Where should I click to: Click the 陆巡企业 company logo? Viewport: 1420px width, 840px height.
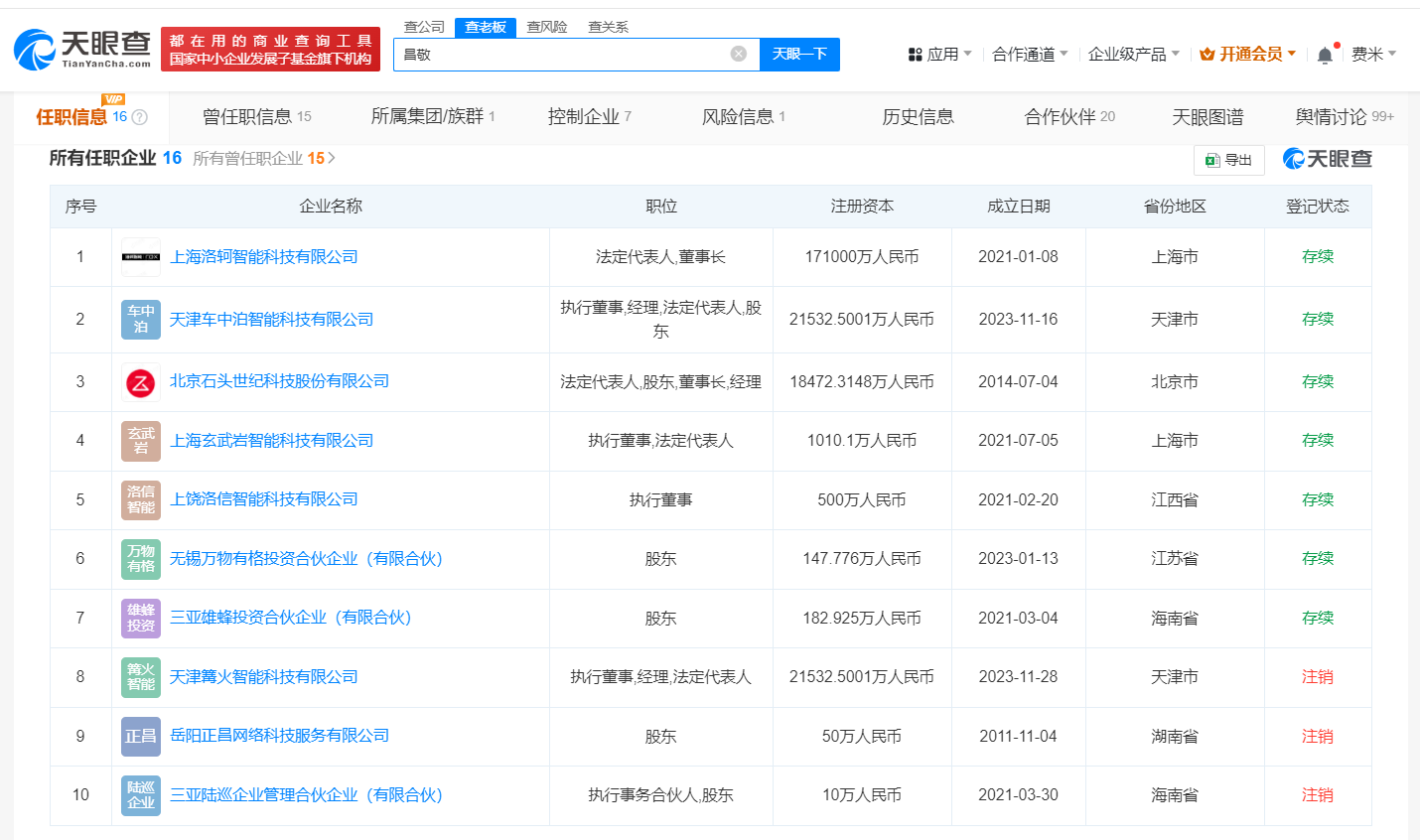click(x=141, y=795)
